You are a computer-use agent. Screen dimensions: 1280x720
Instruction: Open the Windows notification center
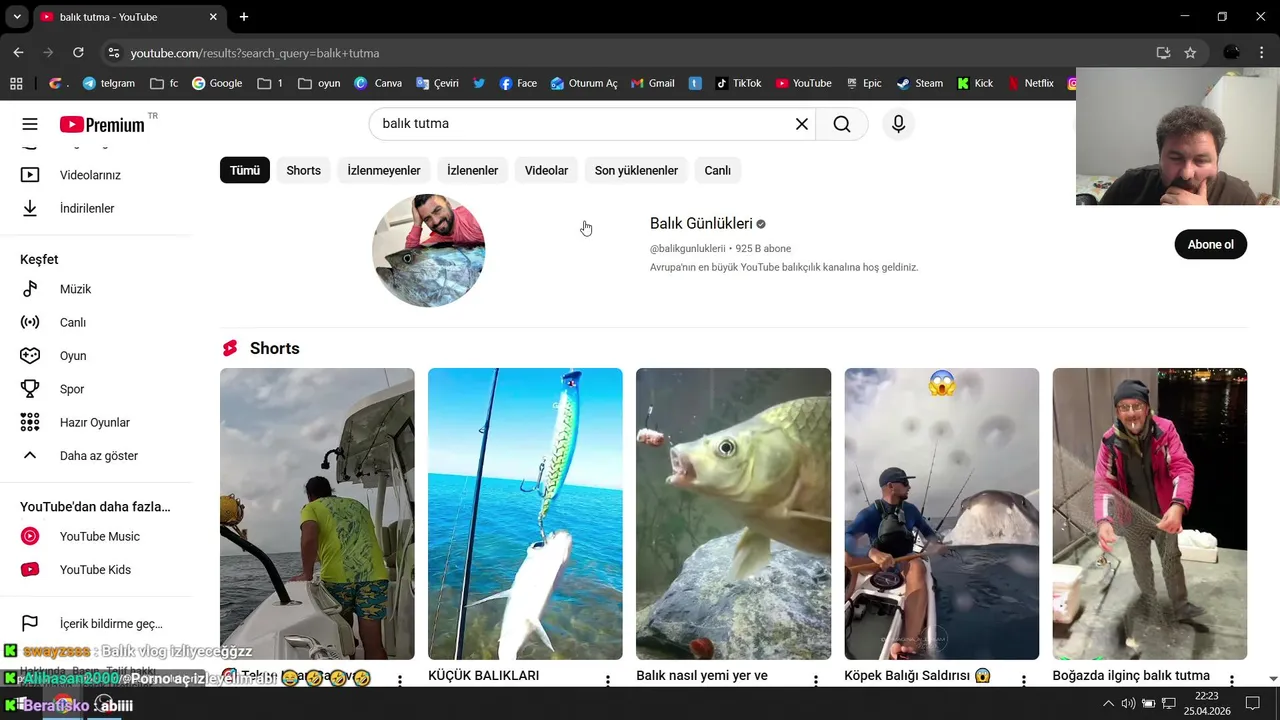(1253, 703)
